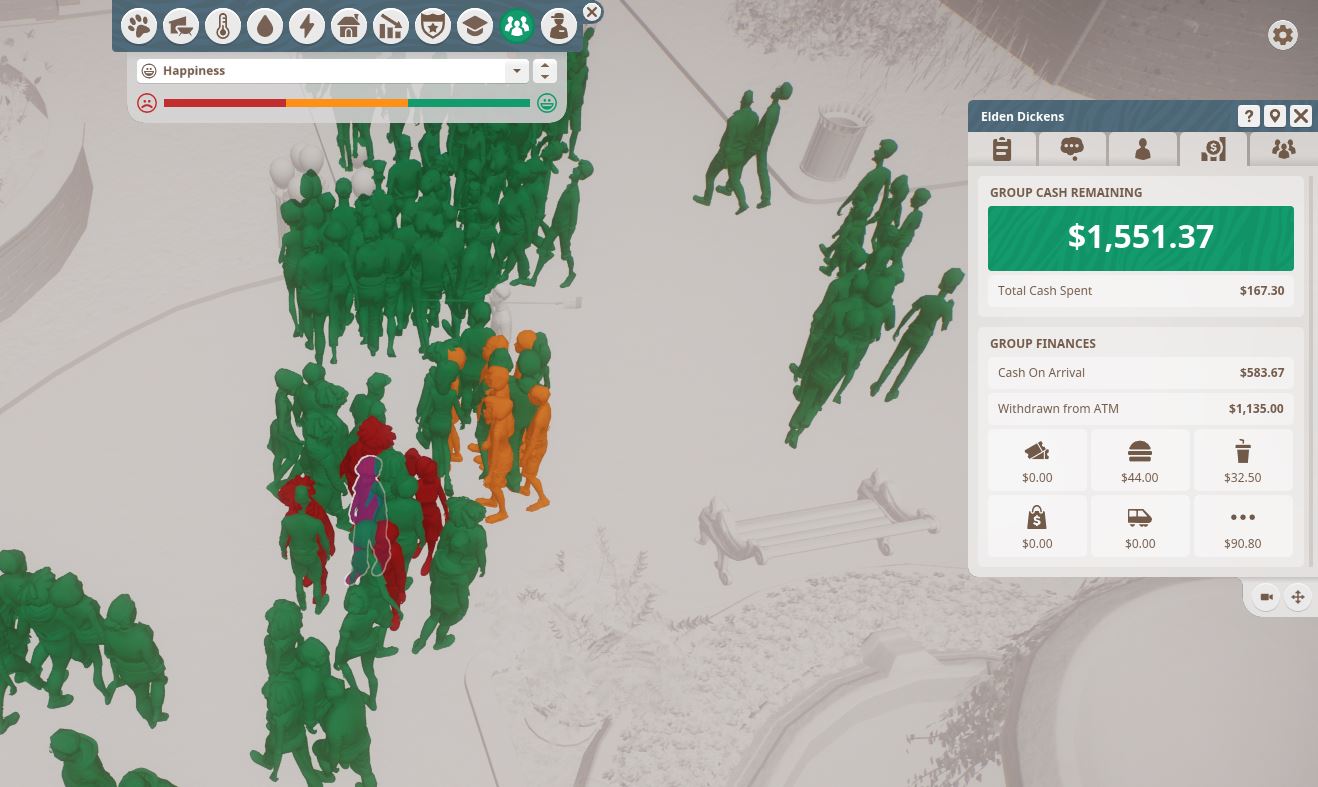Open help for Elden Dickens panel
The image size is (1318, 787).
coord(1248,116)
